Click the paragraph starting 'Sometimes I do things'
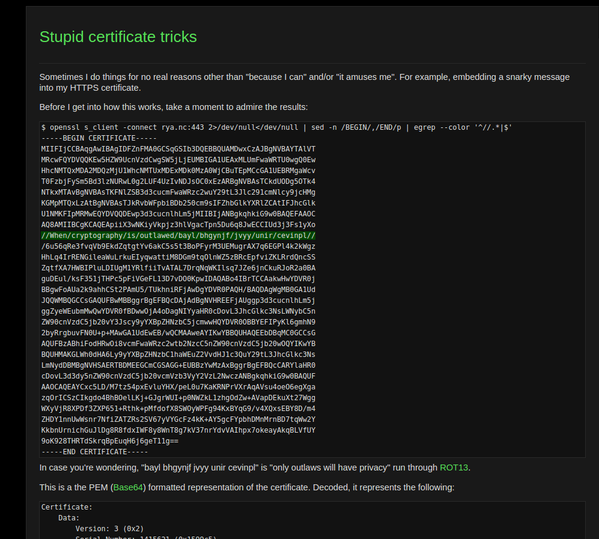The height and width of the screenshot is (539, 599). [304, 82]
